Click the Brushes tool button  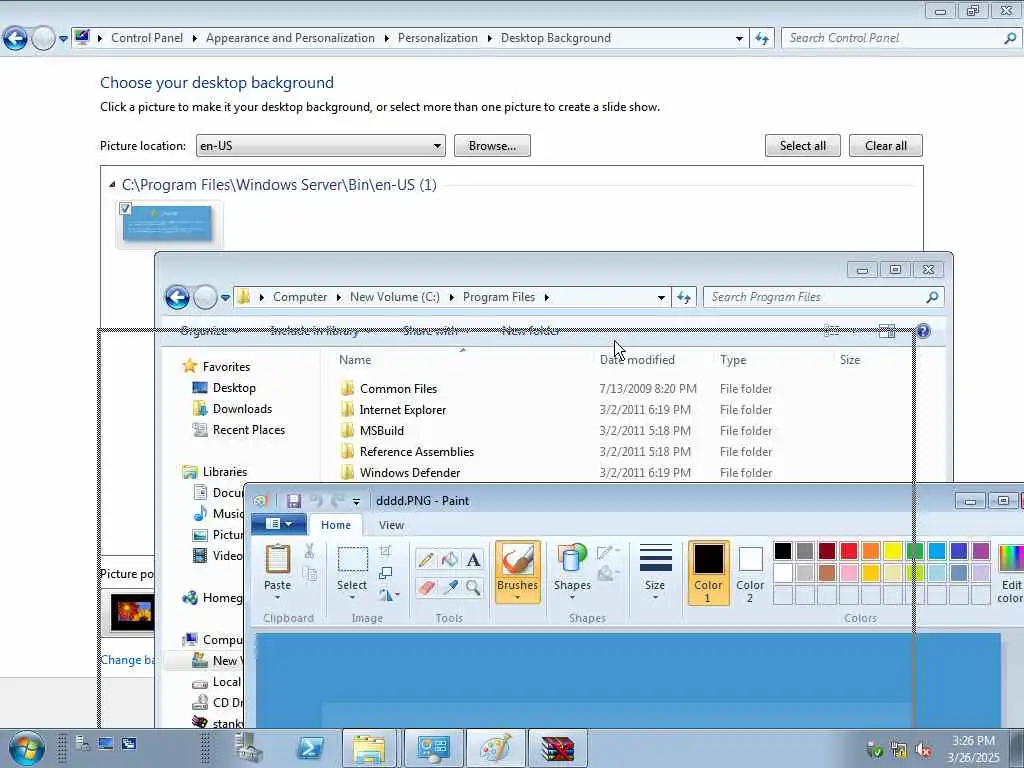click(517, 571)
